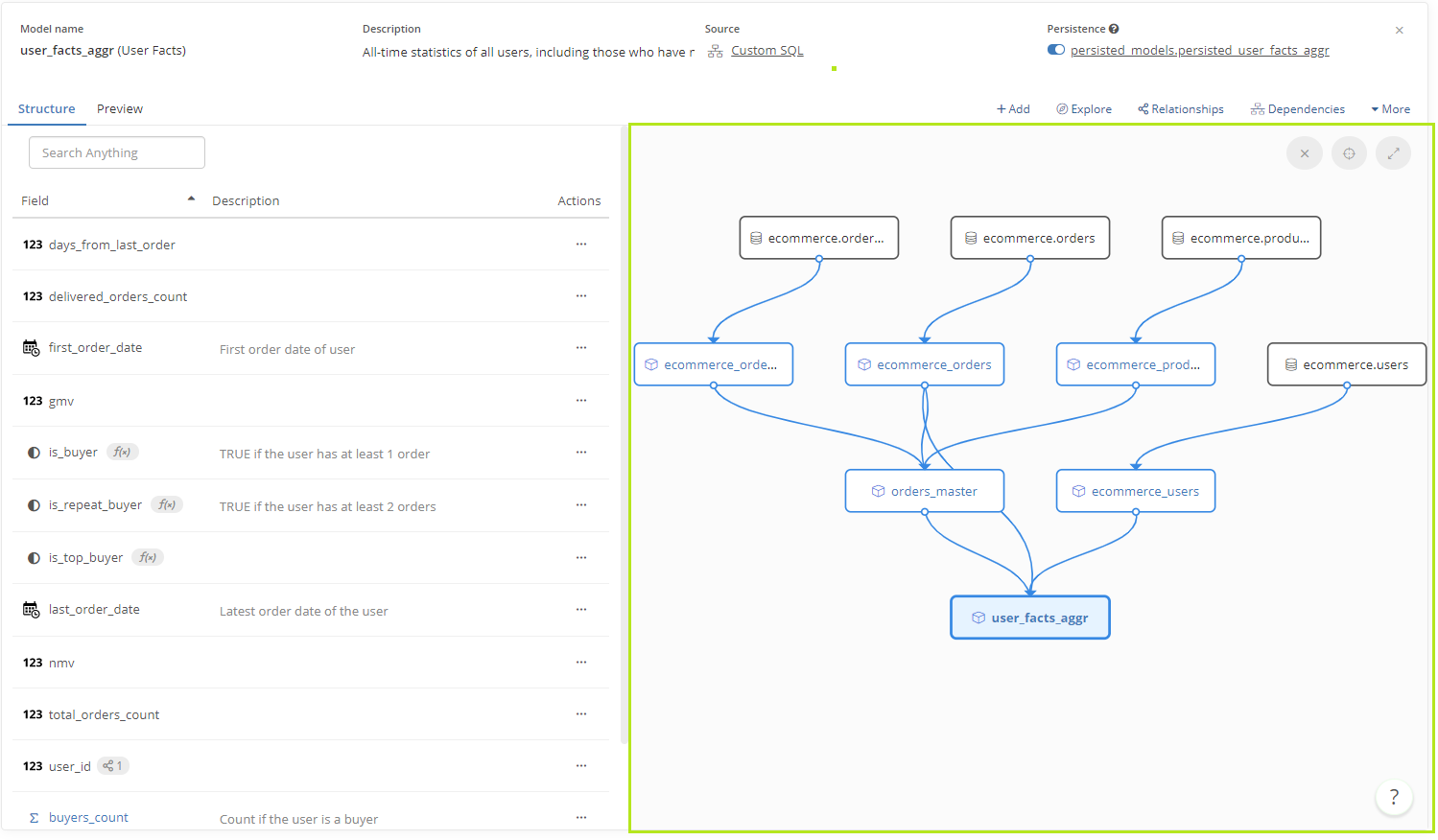
Task: Open actions menu for first_order_date
Action: pos(581,348)
